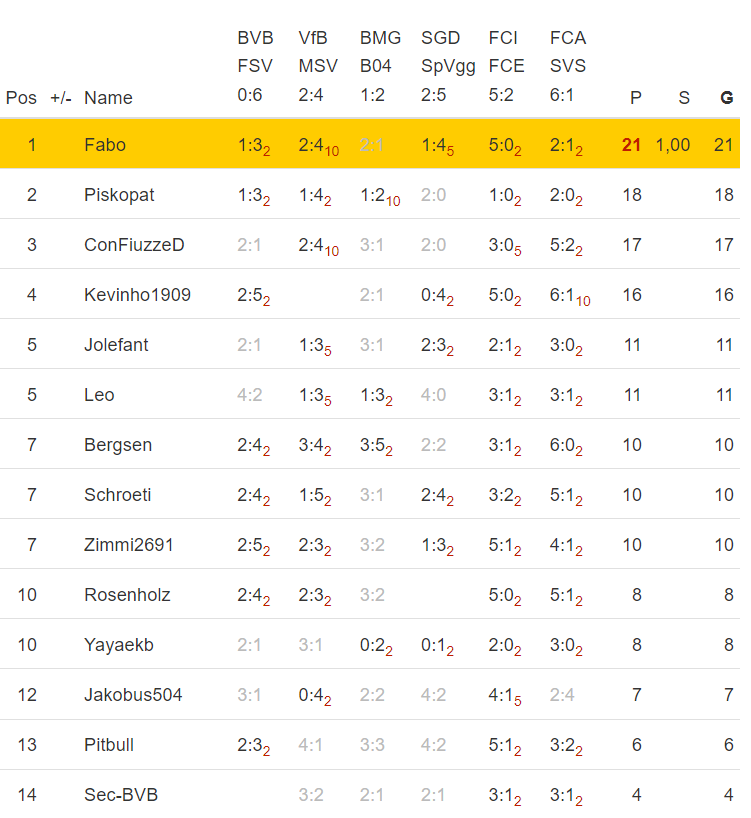751x818 pixels.
Task: Sort by the Pos column header
Action: [21, 98]
